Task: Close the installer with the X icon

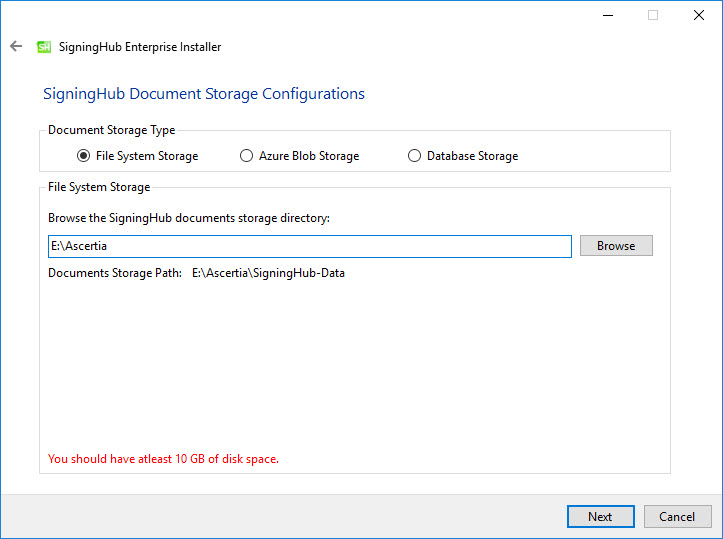Action: tap(699, 15)
